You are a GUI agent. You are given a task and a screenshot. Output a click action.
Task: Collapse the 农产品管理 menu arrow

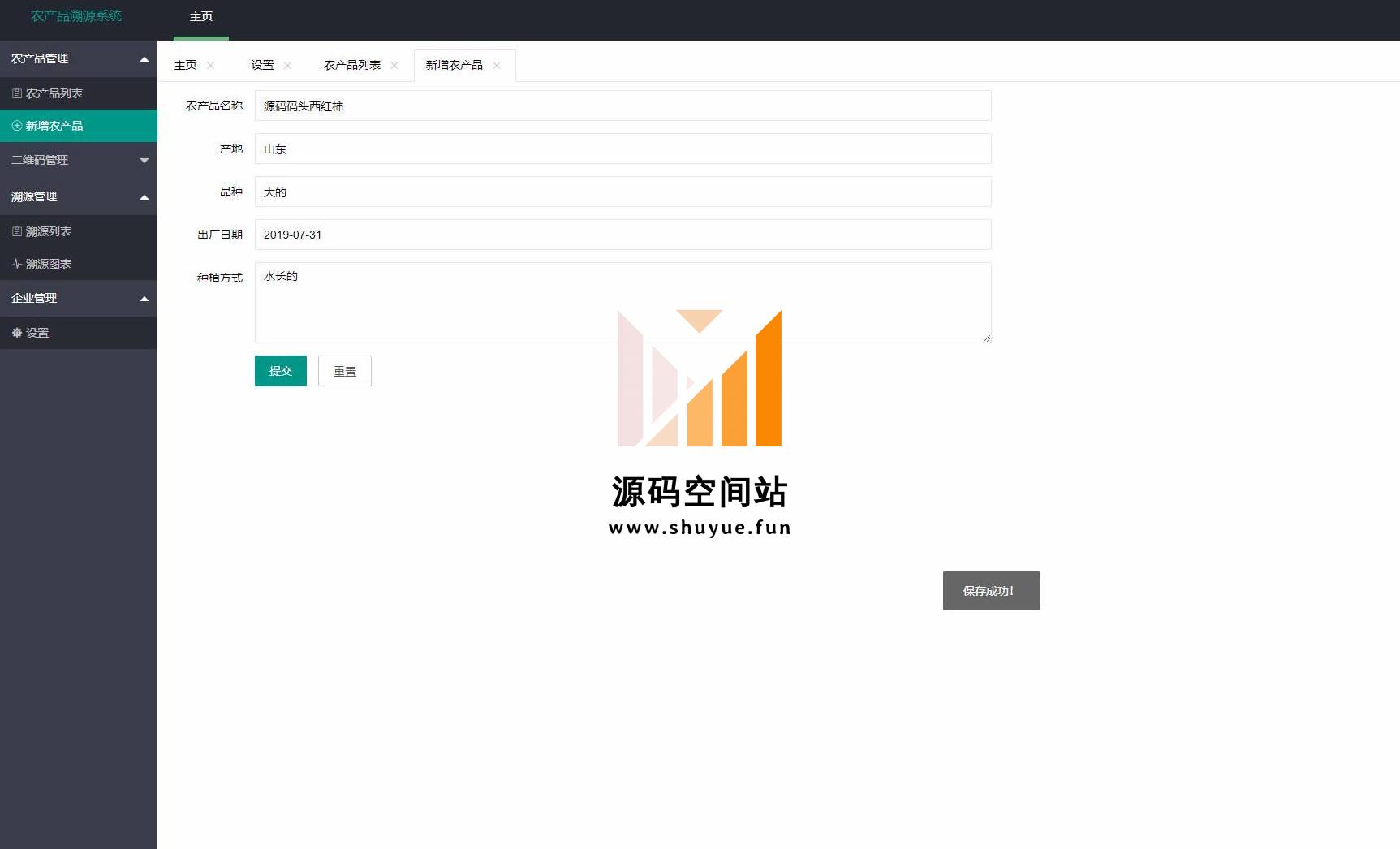(144, 59)
